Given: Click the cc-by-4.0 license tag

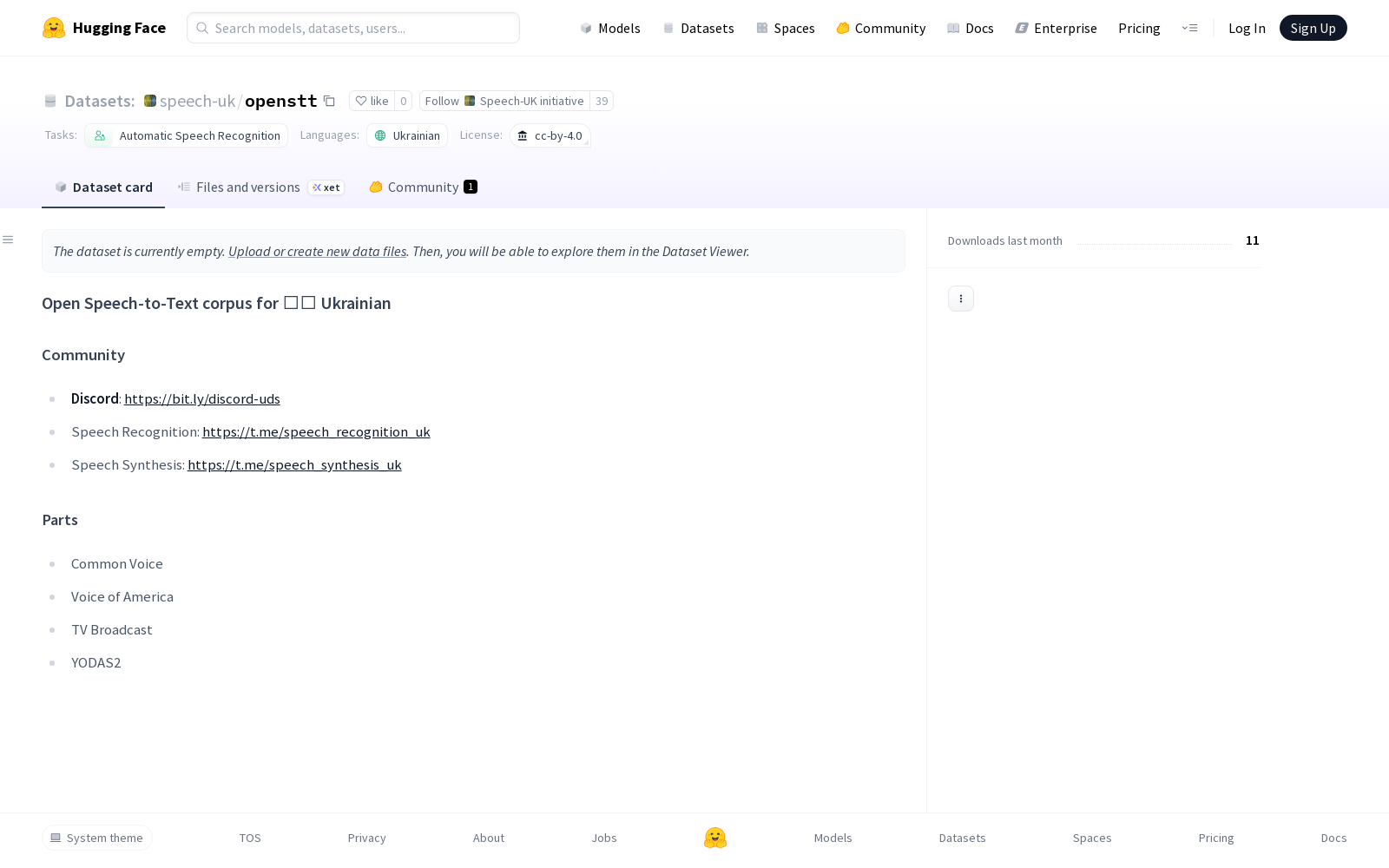Looking at the screenshot, I should coord(550,135).
